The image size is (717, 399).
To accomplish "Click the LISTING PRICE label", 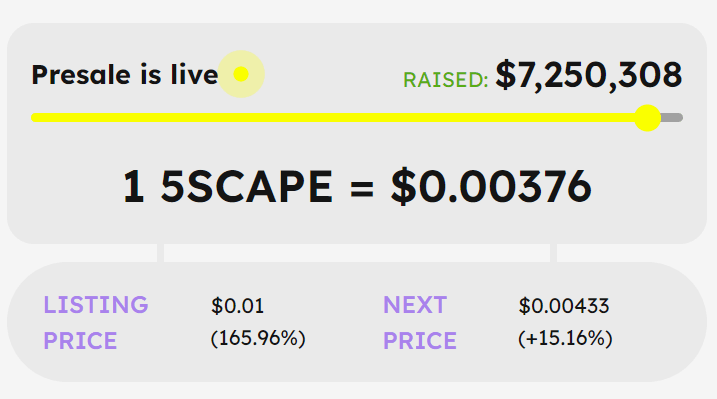I will click(x=96, y=323).
